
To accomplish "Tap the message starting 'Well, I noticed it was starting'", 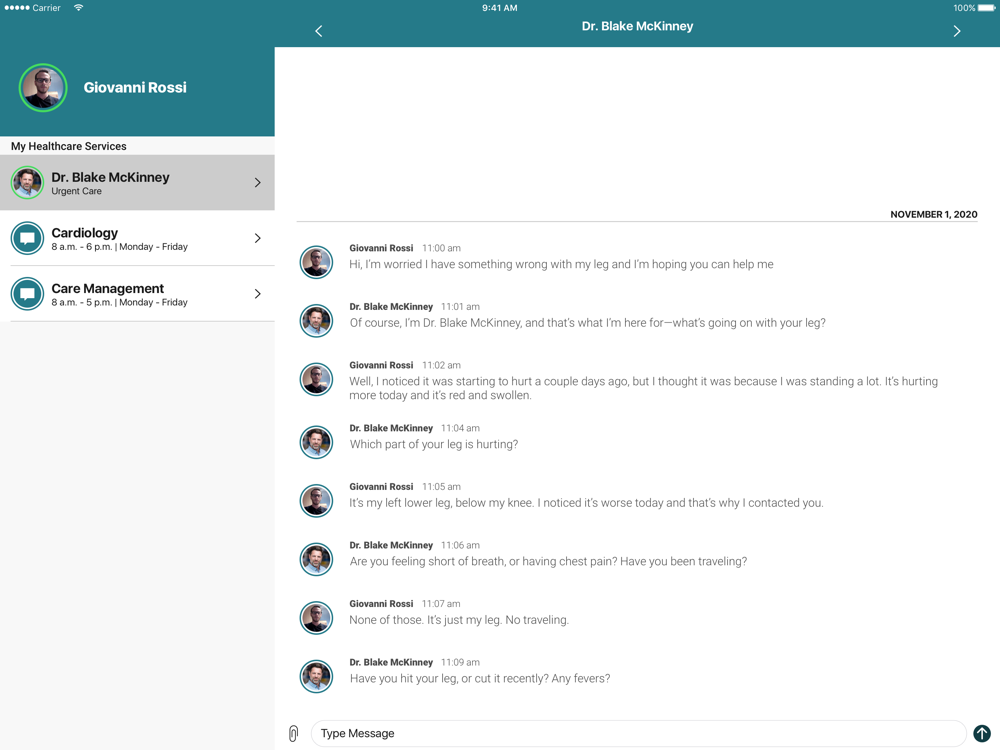I will tap(643, 388).
